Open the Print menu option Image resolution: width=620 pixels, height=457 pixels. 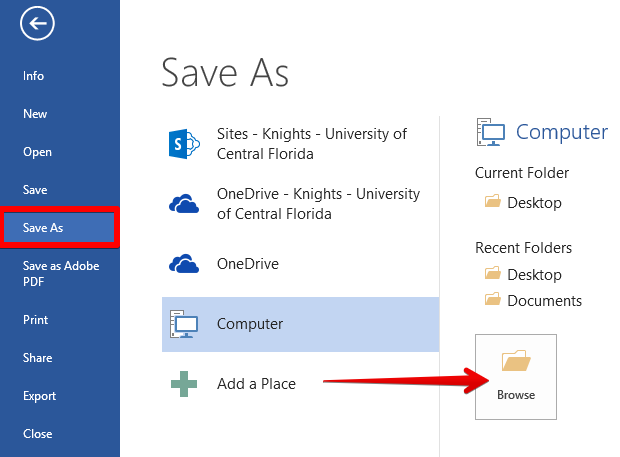[35, 320]
